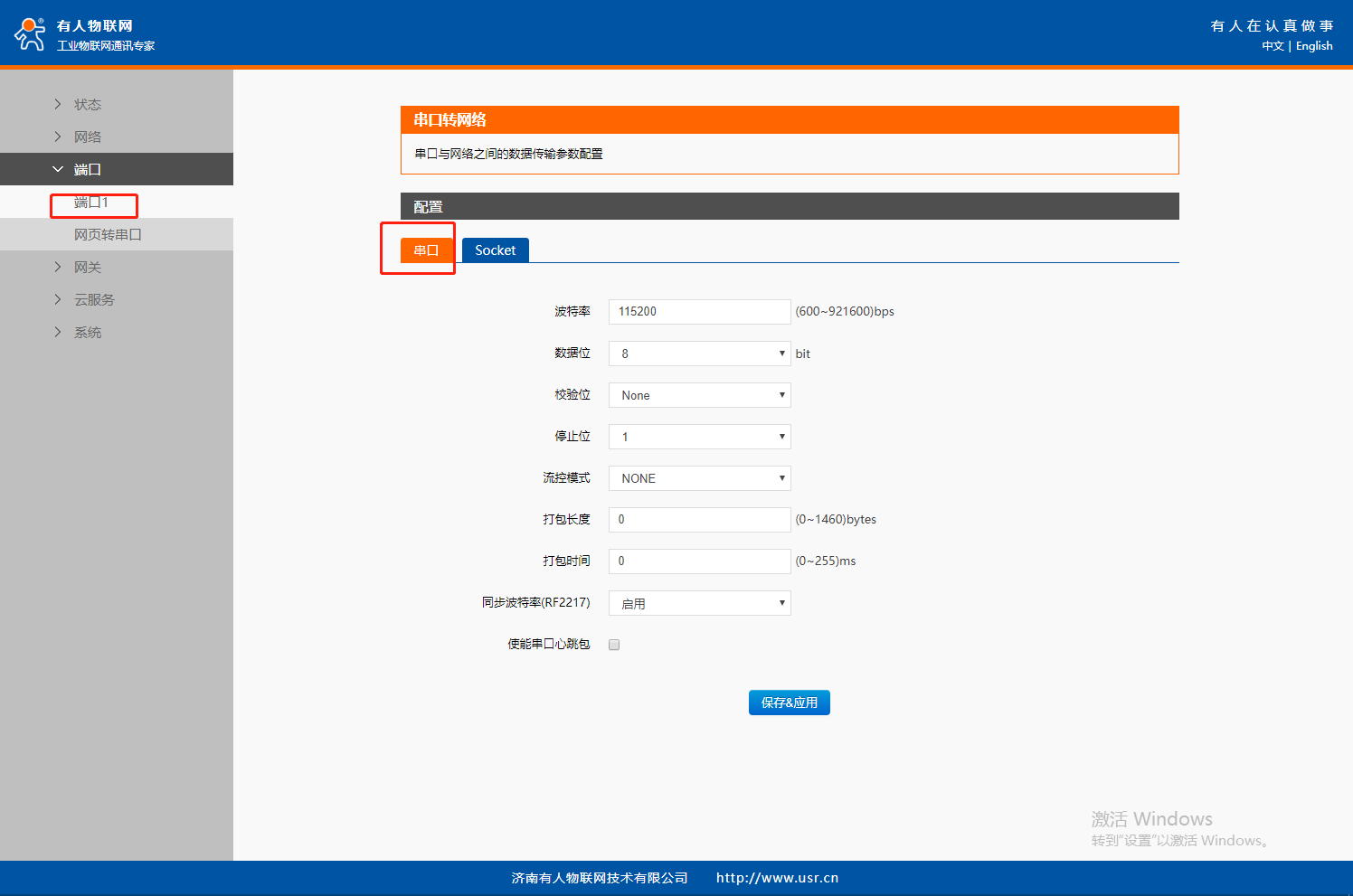
Task: Click the 保存&应用 button
Action: tap(789, 703)
